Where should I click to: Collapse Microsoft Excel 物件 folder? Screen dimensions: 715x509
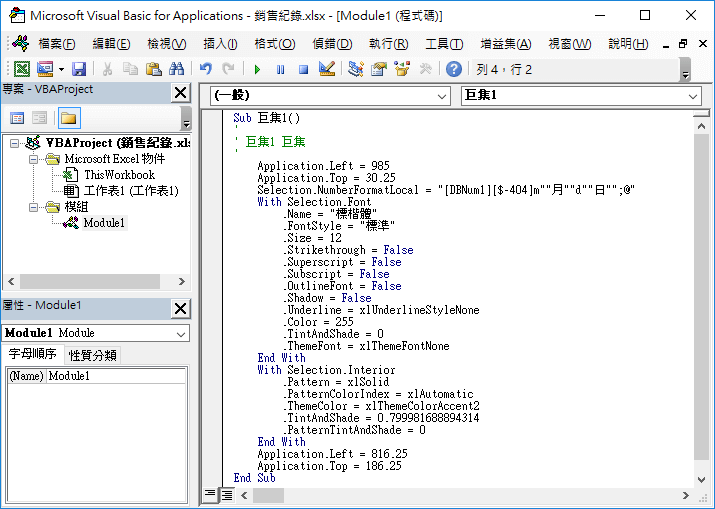[33, 160]
